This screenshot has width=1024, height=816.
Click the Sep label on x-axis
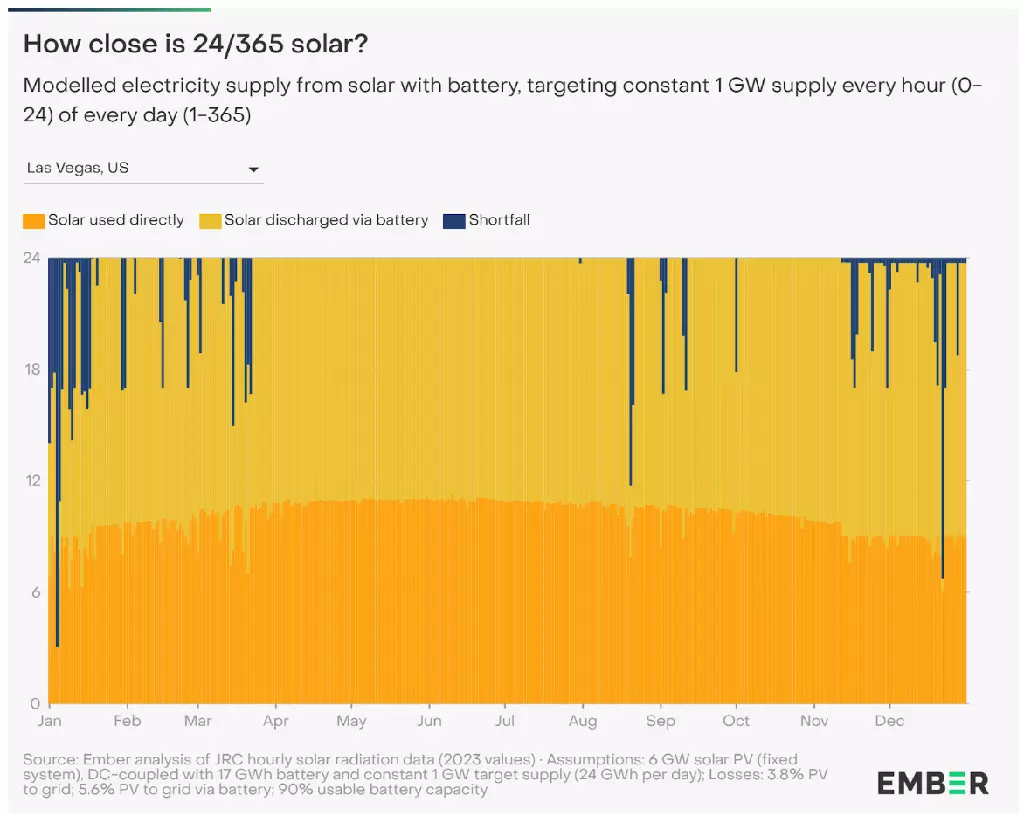tap(660, 721)
